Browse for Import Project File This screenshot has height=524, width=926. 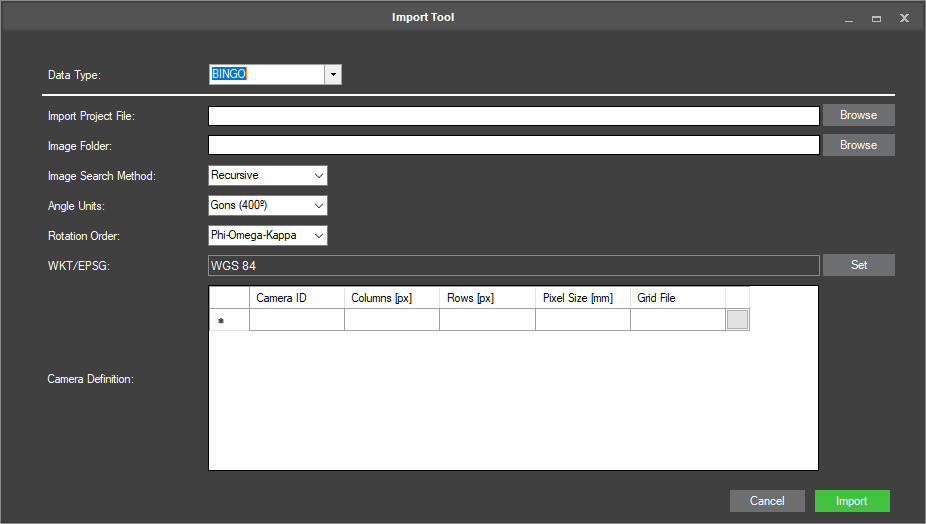click(858, 115)
